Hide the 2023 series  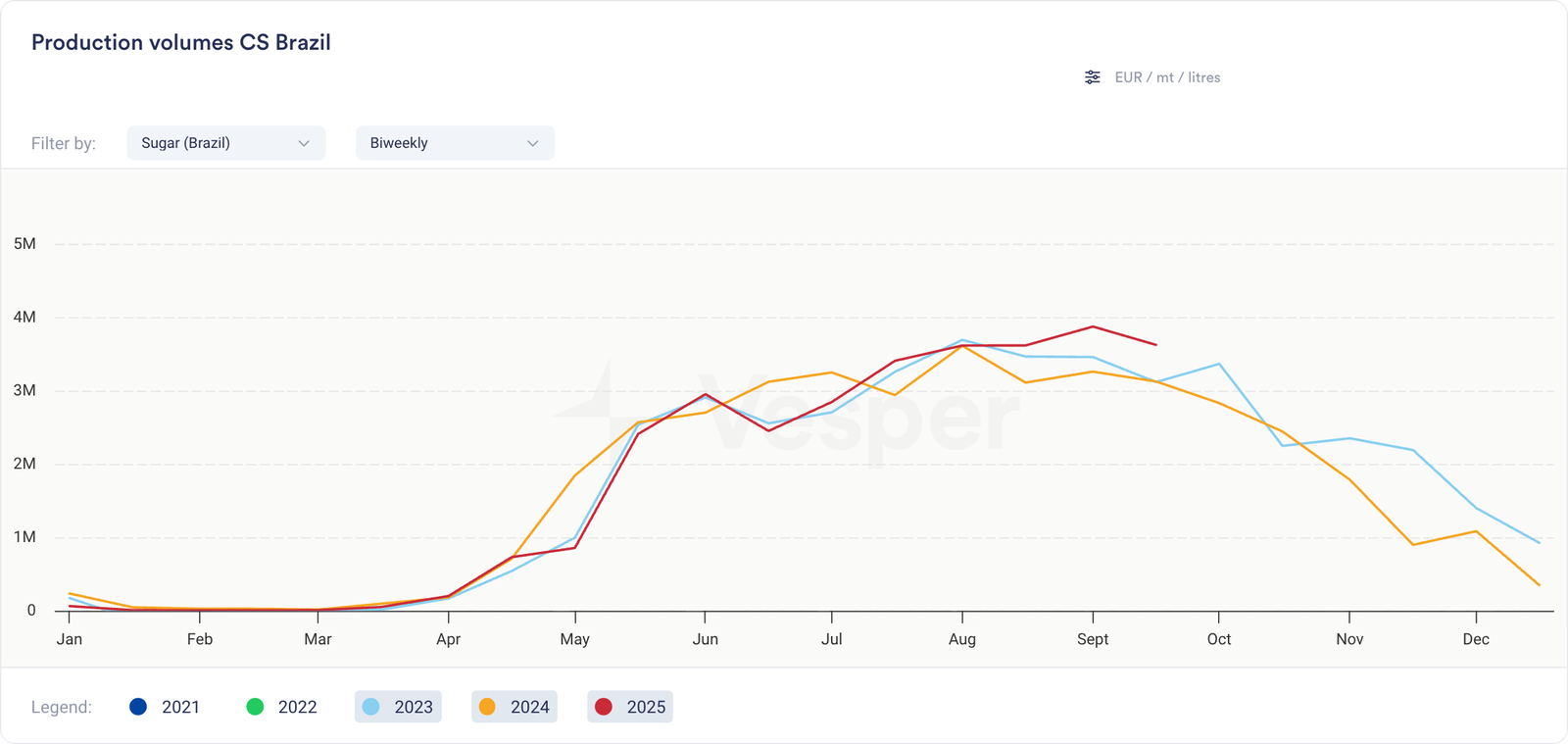coord(398,707)
